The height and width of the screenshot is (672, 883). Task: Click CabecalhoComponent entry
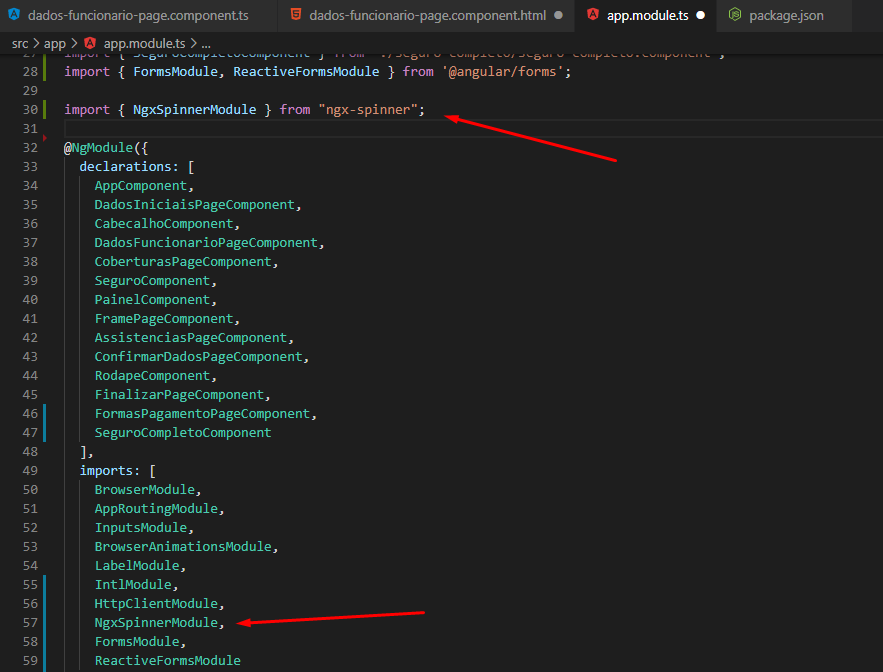pos(163,224)
